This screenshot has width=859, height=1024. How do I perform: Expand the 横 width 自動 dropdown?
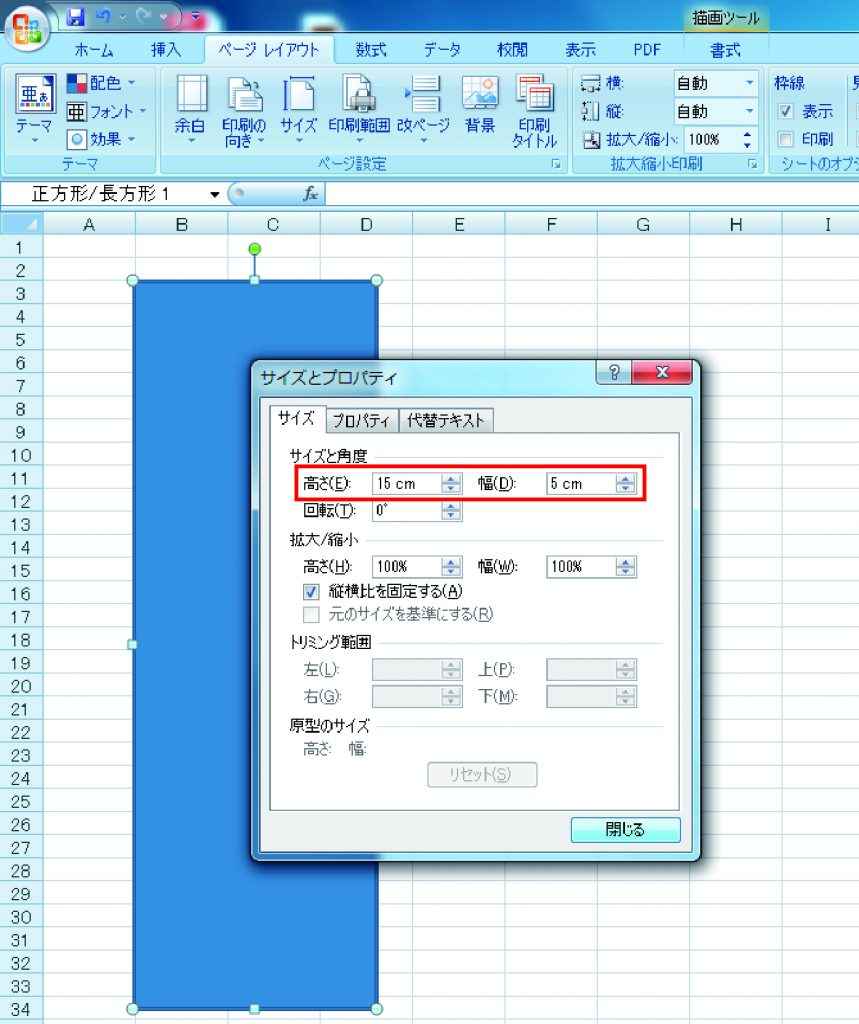point(749,83)
